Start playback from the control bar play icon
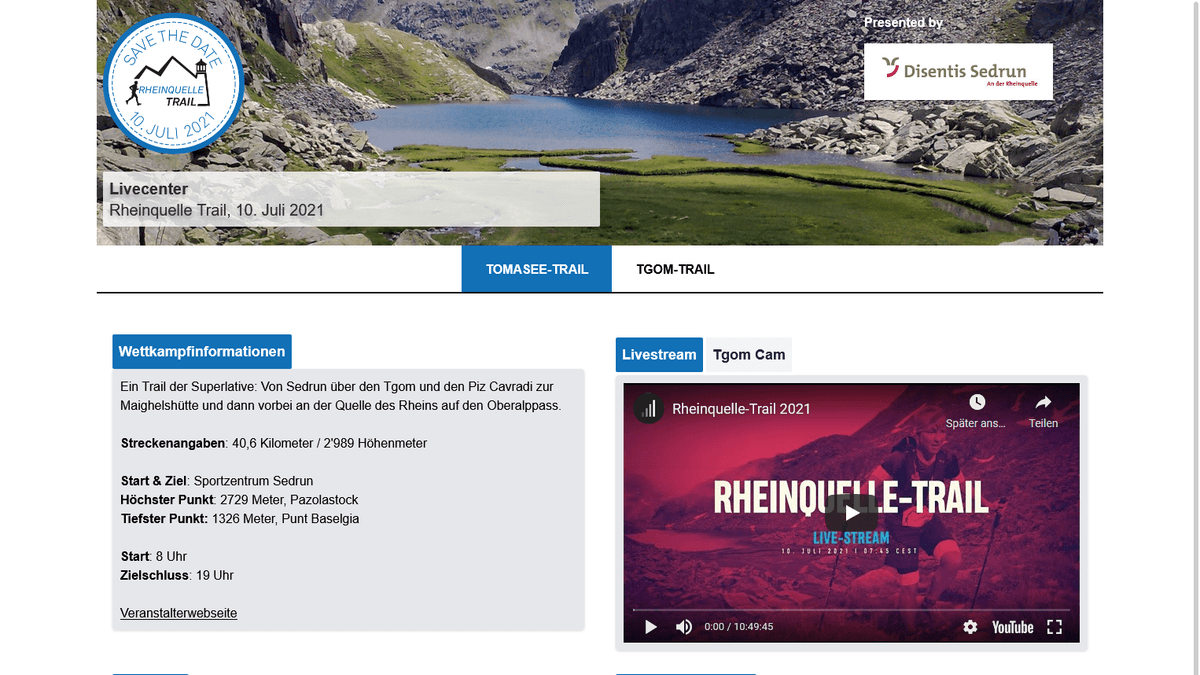Image resolution: width=1200 pixels, height=675 pixels. tap(651, 627)
